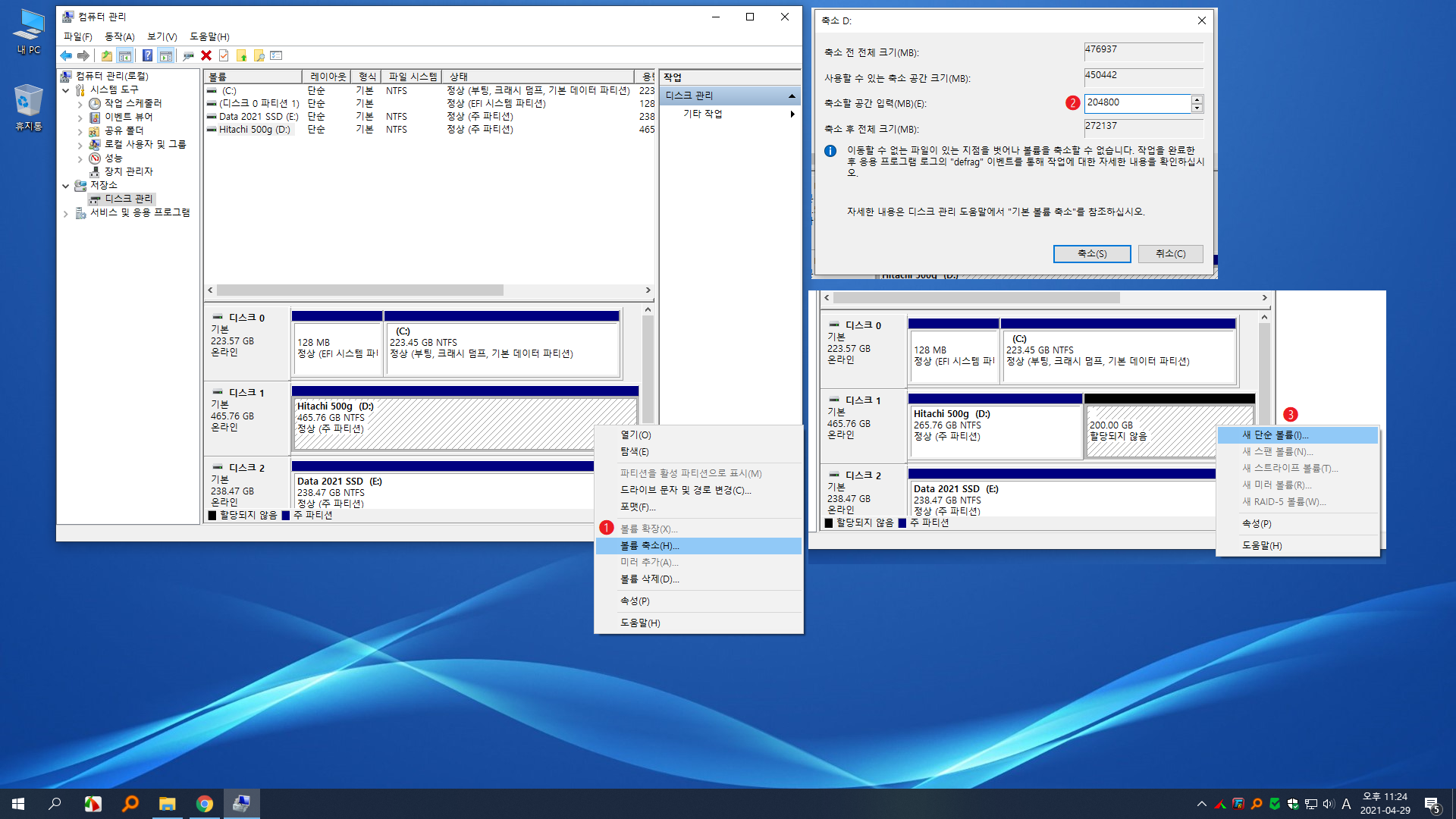This screenshot has height=819, width=1456.
Task: Open the notification center icon
Action: click(1432, 804)
